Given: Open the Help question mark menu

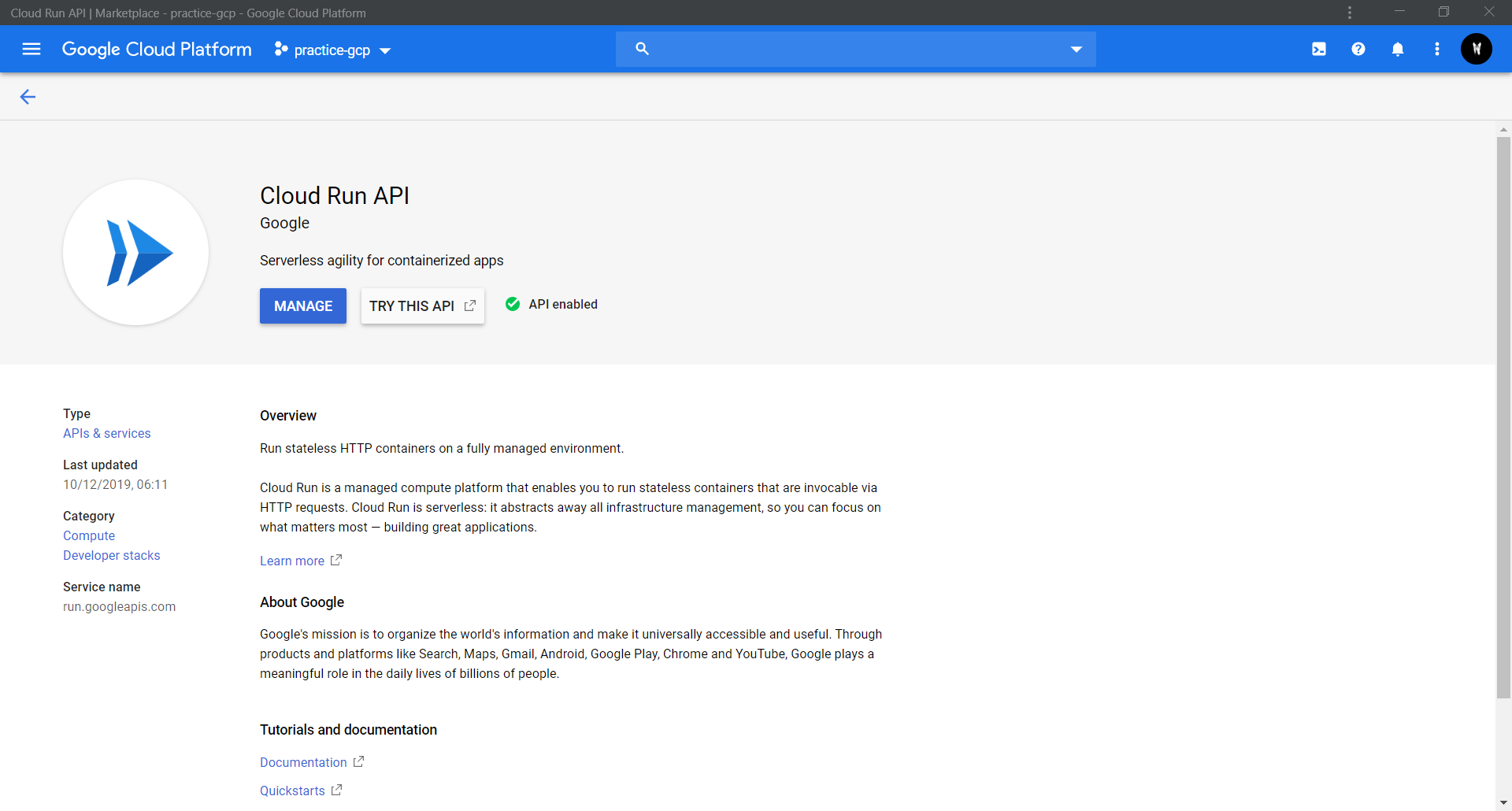Looking at the screenshot, I should tap(1358, 49).
